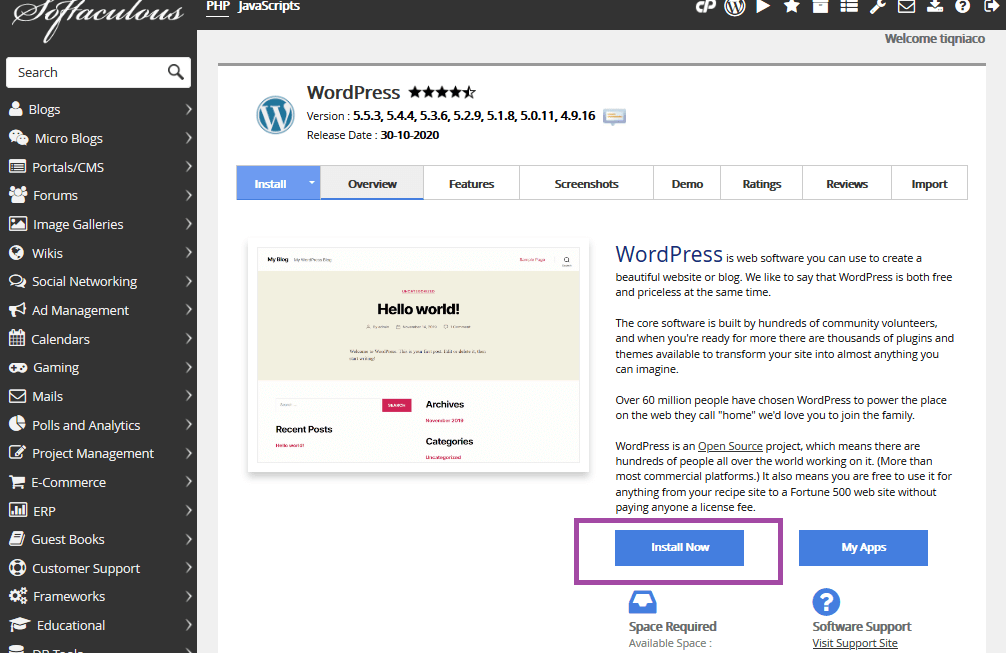Expand the ERP category chevron
The width and height of the screenshot is (1006, 653).
point(188,511)
